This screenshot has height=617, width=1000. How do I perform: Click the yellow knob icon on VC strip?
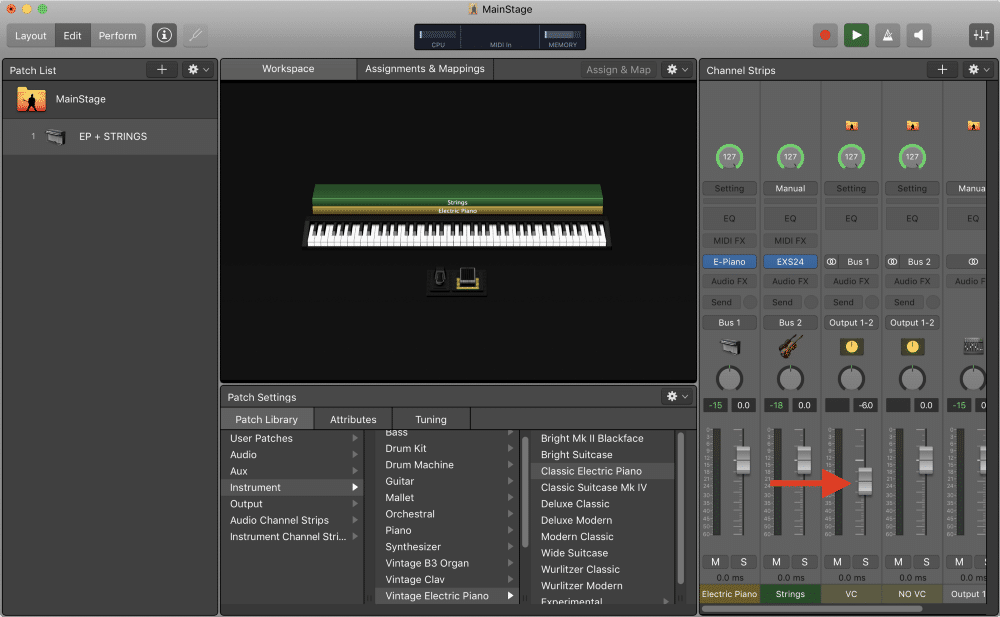click(x=851, y=346)
